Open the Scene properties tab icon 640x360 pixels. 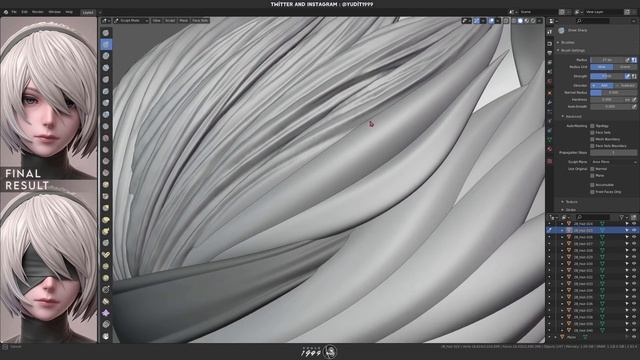coord(550,72)
